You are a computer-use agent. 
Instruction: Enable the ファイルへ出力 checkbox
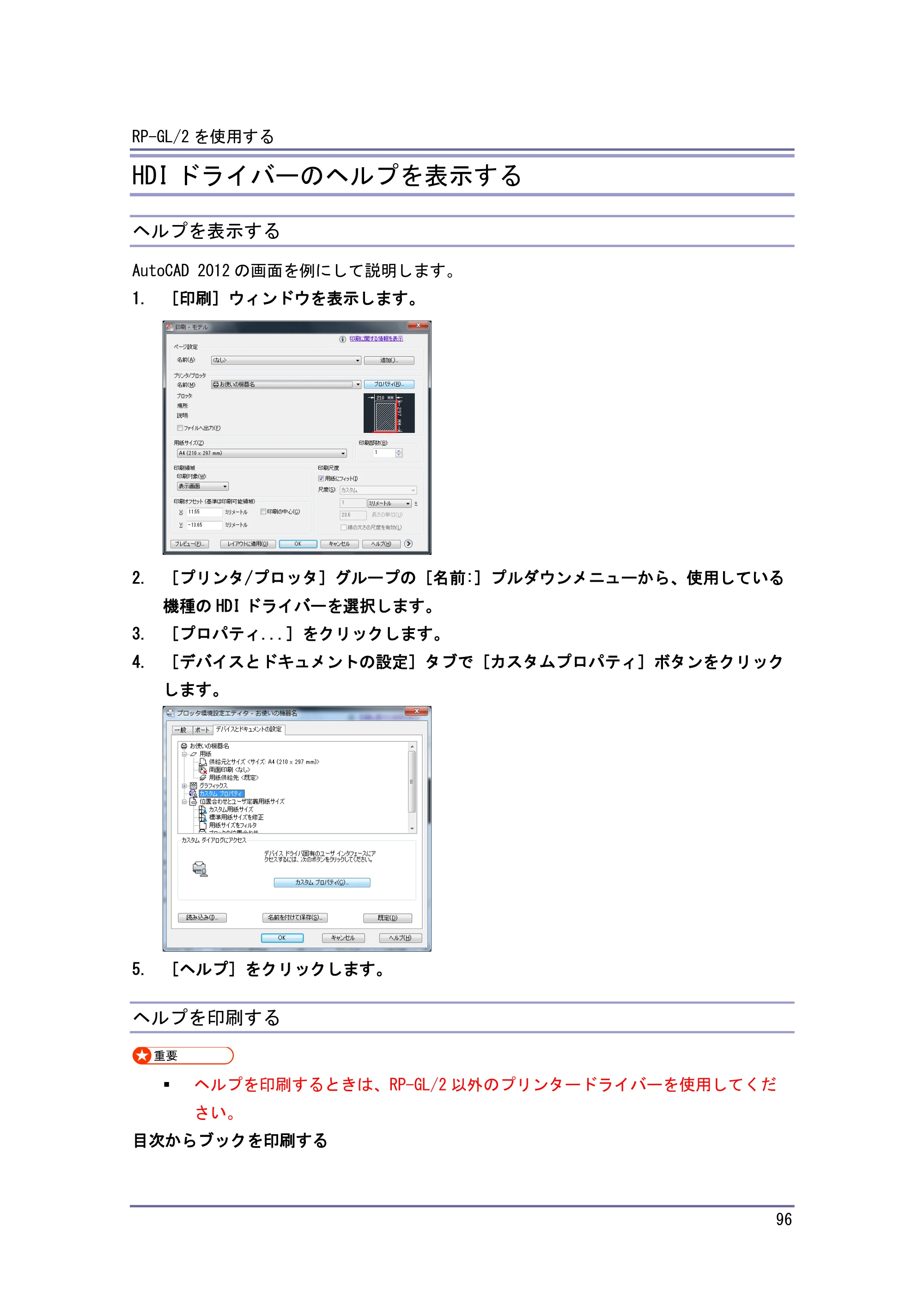180,428
